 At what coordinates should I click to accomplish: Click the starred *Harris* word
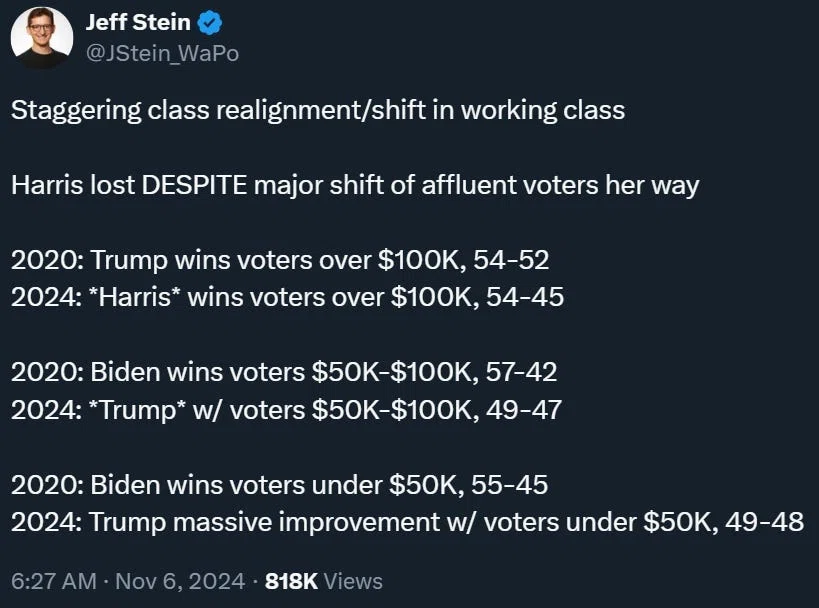click(135, 297)
